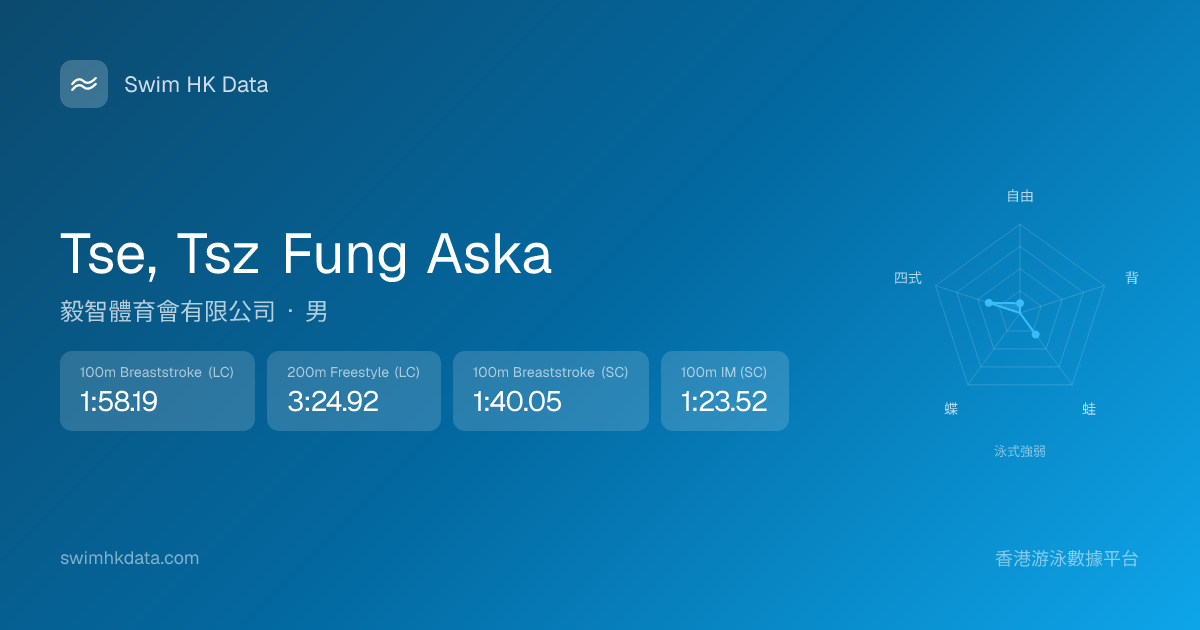Screen dimensions: 1200x630
Task: Click the 蝶 label on the radar chart
Action: coord(951,409)
